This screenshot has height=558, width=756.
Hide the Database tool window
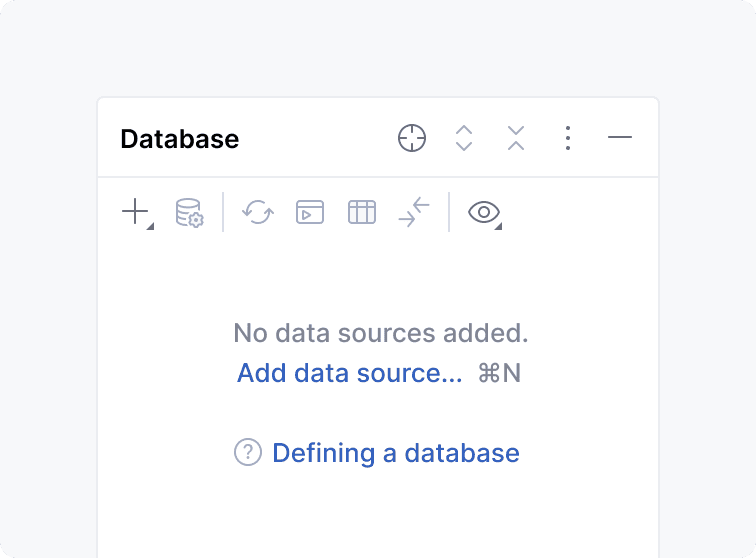[x=620, y=137]
